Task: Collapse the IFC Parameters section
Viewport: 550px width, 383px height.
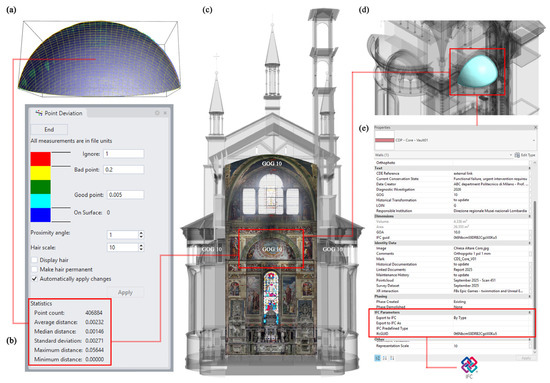Action: pos(530,312)
